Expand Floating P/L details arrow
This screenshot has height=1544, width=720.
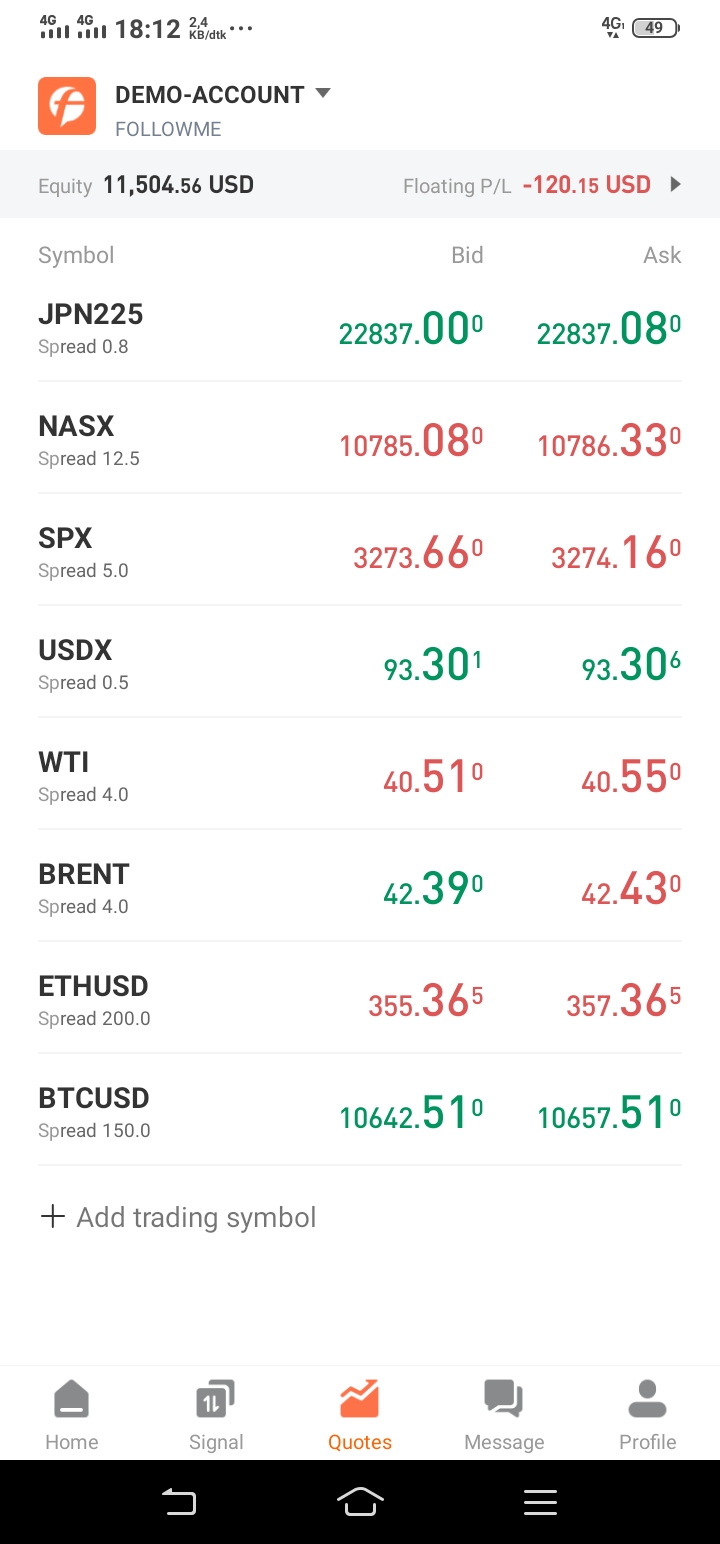(676, 184)
